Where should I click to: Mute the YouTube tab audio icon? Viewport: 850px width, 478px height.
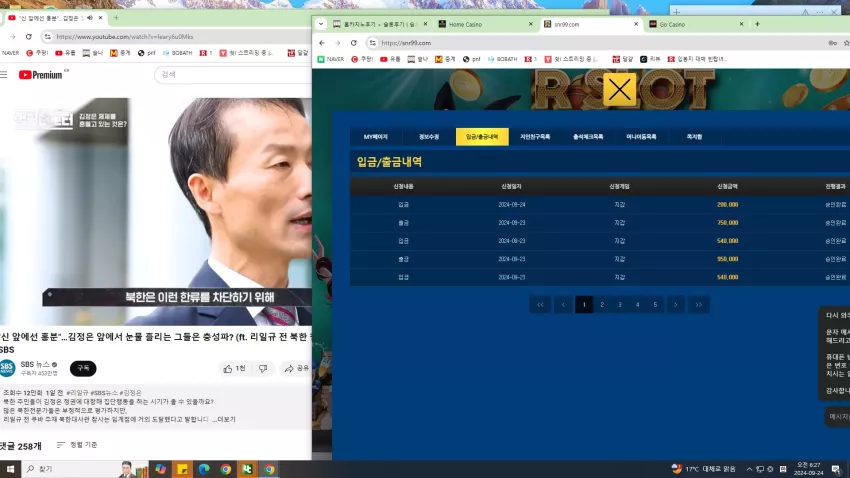point(90,18)
